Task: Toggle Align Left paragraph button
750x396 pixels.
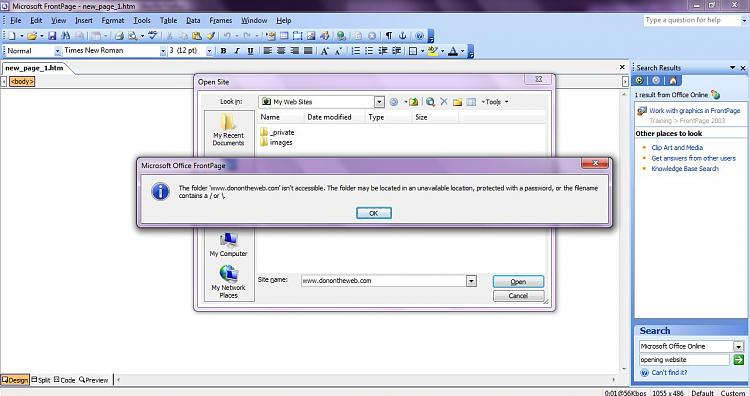Action: (x=267, y=51)
